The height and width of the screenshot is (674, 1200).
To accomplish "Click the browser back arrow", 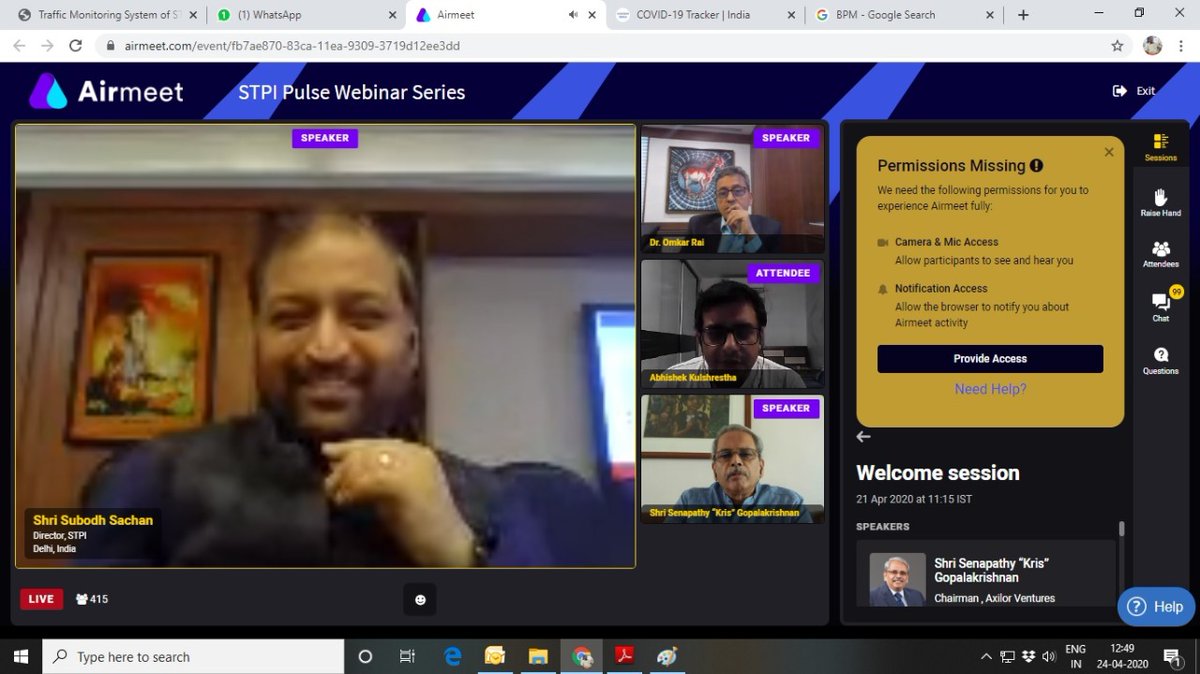I will (x=19, y=46).
